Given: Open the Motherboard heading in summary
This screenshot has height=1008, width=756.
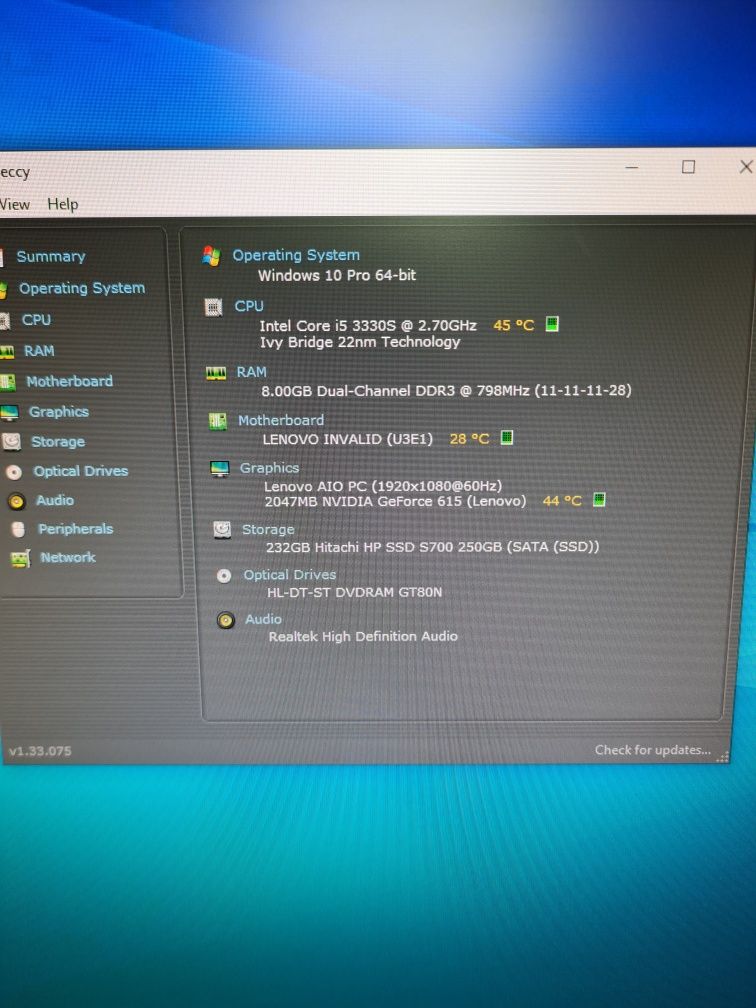Looking at the screenshot, I should coord(281,420).
